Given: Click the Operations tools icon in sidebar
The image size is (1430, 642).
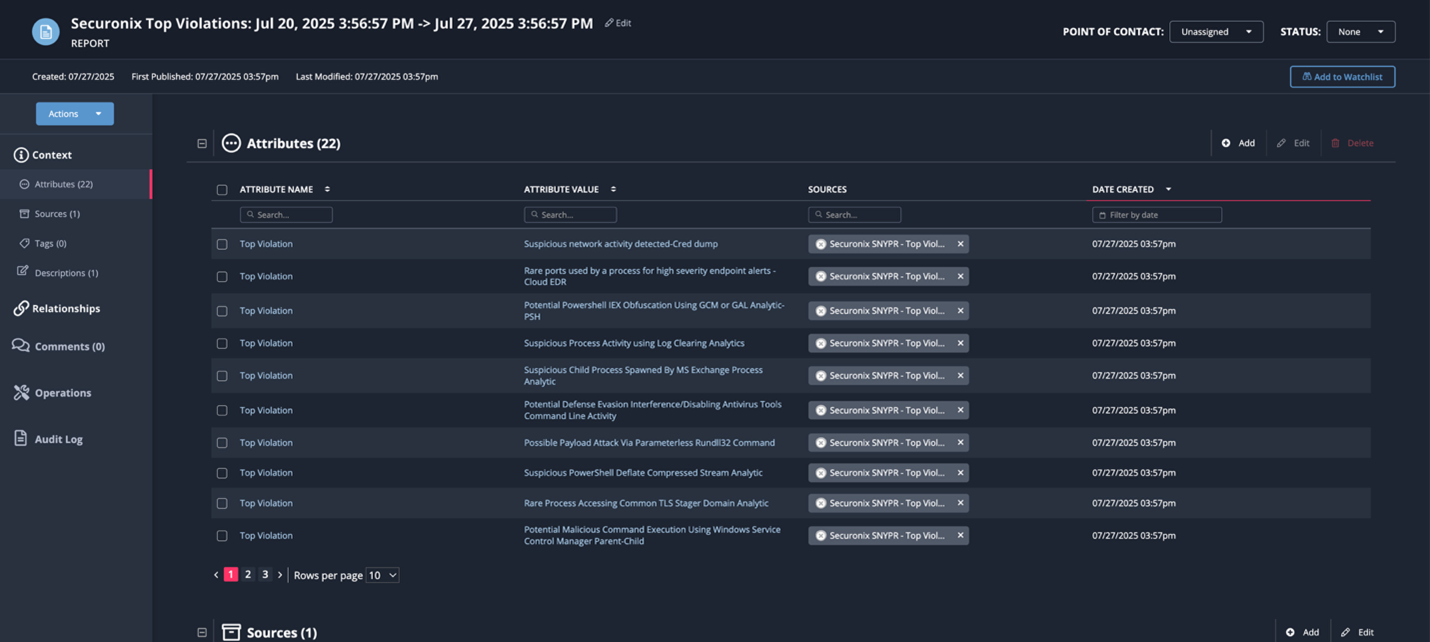Looking at the screenshot, I should point(21,393).
